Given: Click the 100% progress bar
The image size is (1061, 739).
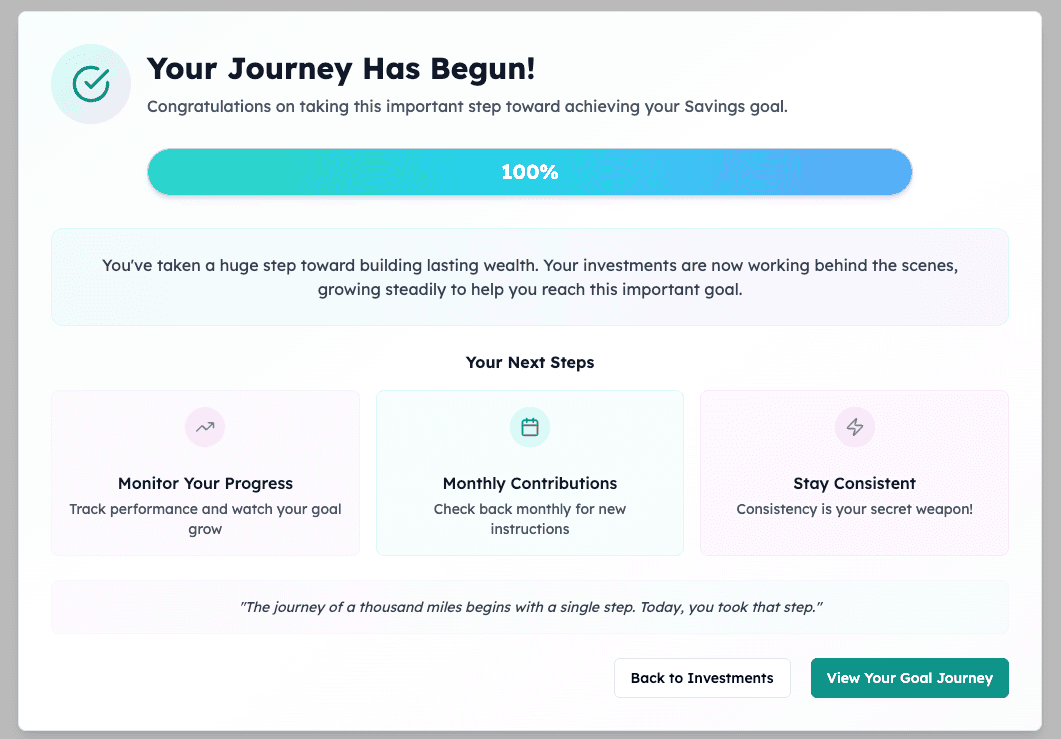Looking at the screenshot, I should [x=529, y=172].
